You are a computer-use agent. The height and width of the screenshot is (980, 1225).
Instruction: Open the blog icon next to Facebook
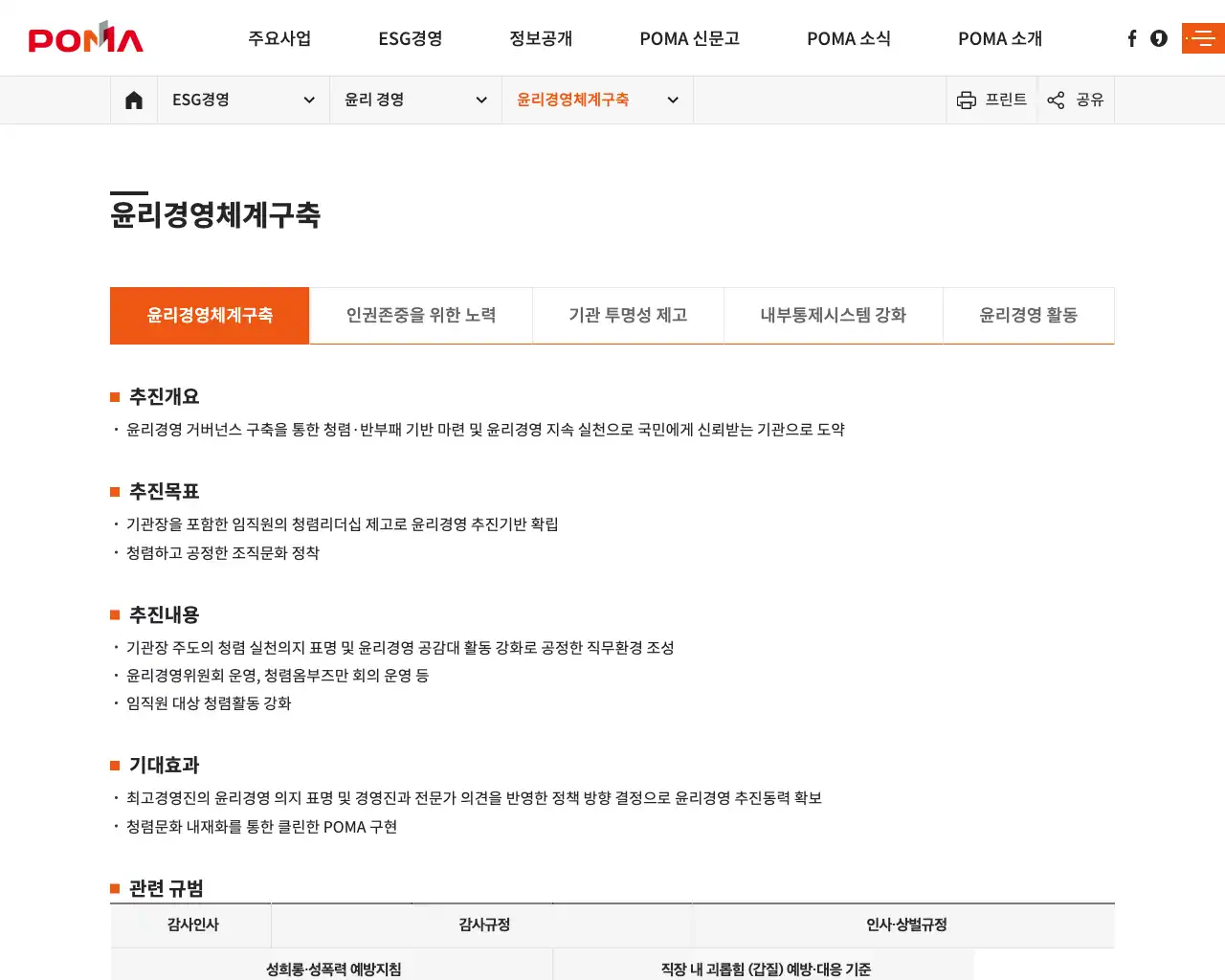pyautogui.click(x=1159, y=38)
